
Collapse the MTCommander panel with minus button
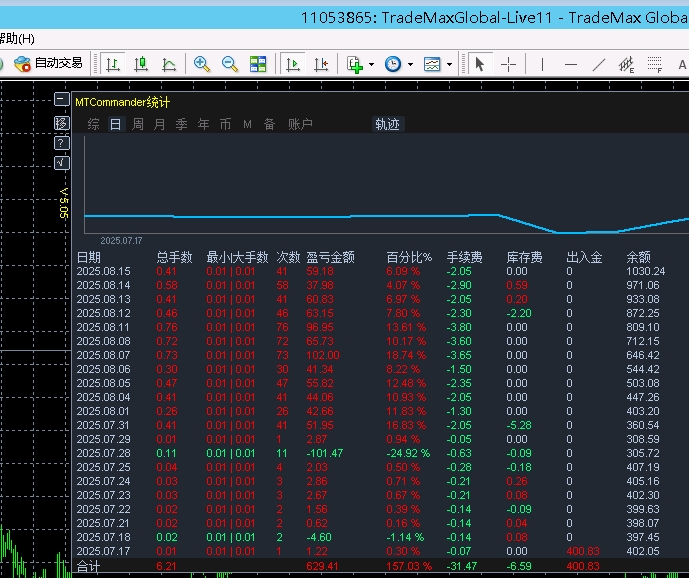point(61,101)
